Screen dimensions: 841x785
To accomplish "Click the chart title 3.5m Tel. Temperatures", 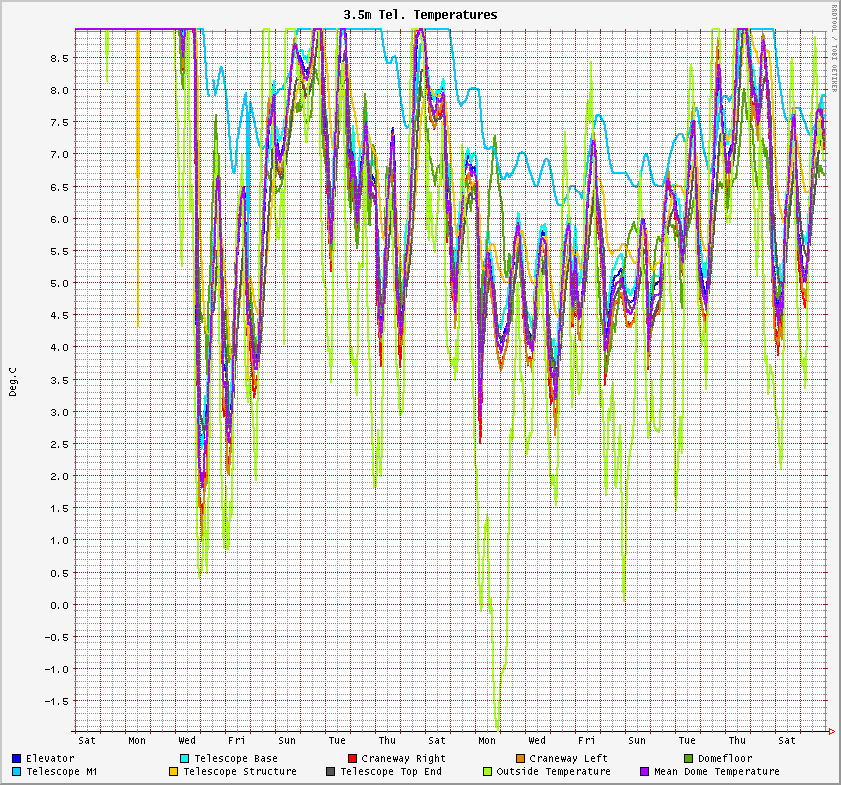I will 420,15.
